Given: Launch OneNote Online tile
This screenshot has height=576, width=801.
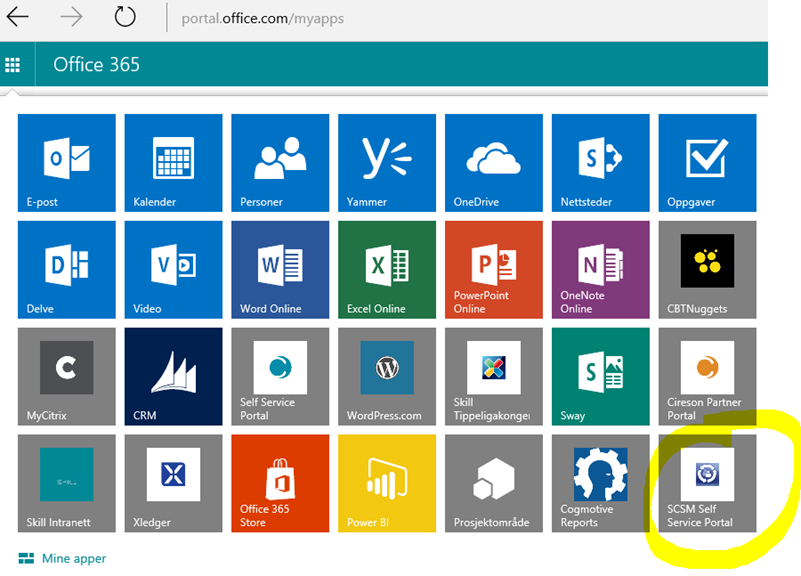Looking at the screenshot, I should click(x=601, y=270).
